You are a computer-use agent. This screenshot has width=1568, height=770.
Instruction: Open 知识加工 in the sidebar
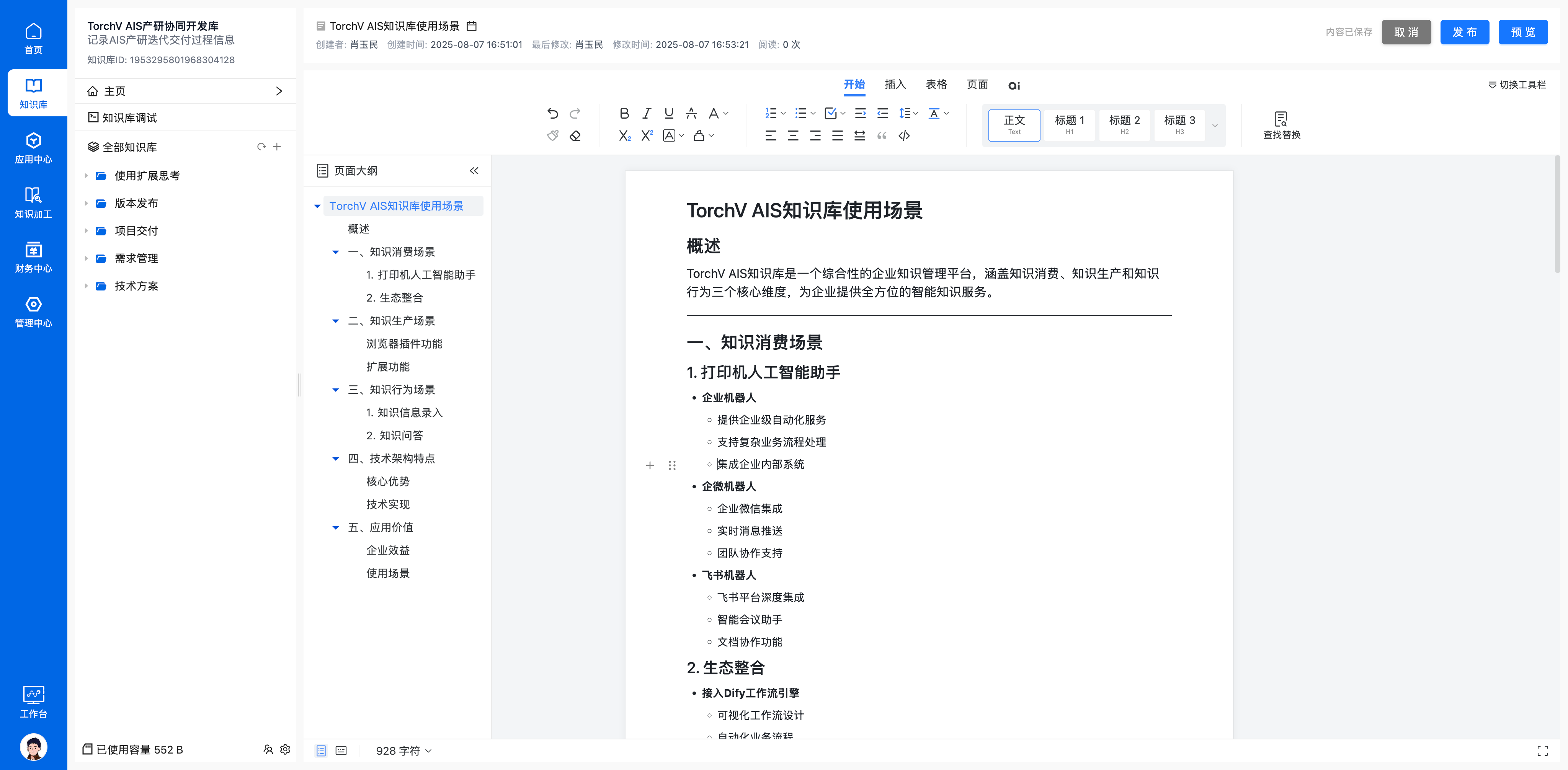click(x=33, y=203)
